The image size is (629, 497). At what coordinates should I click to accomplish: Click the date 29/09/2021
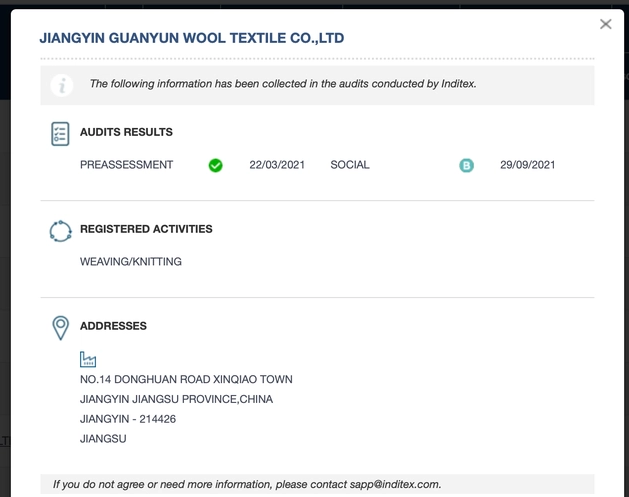pyautogui.click(x=528, y=165)
